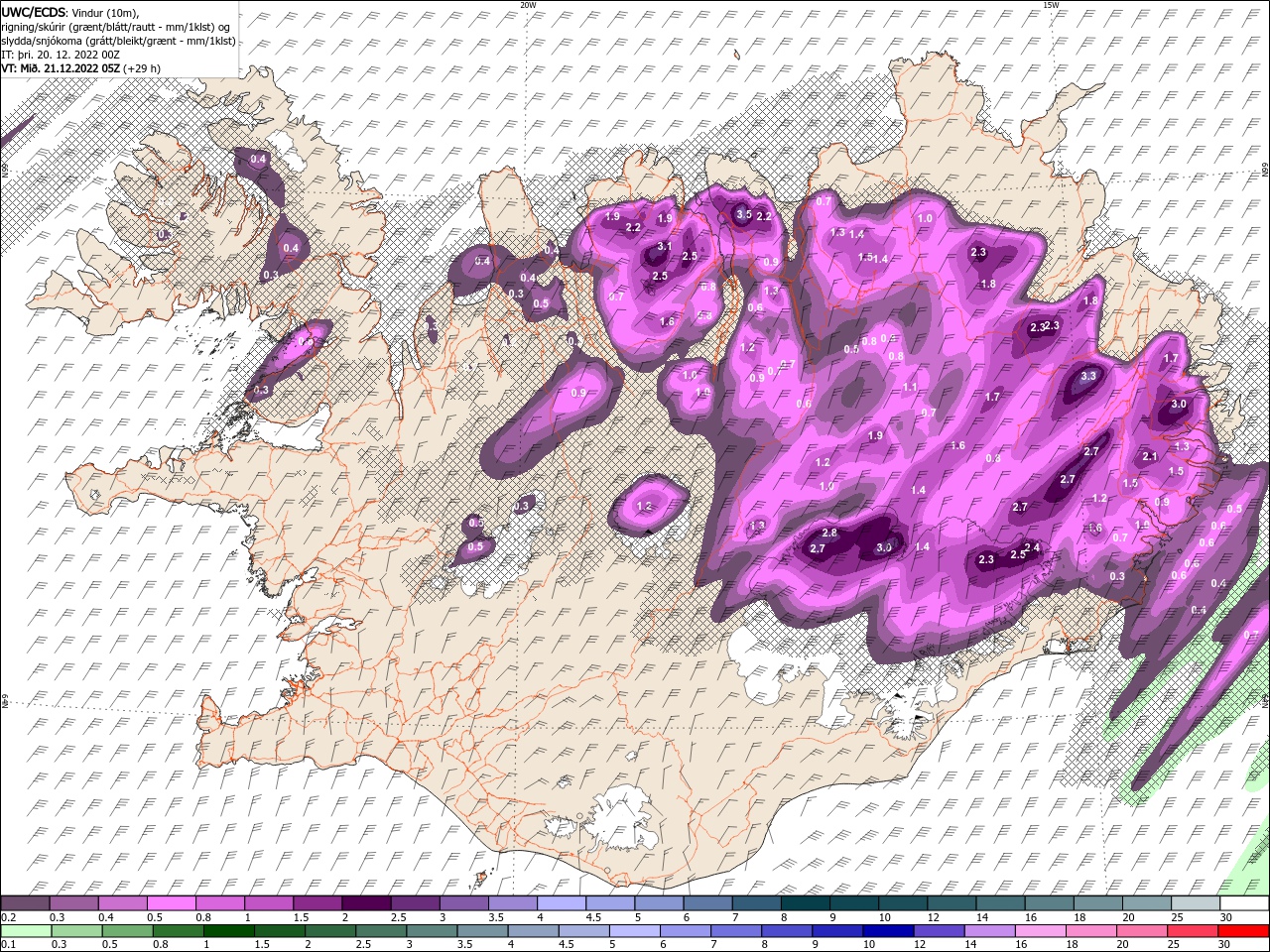Select the 3.3 snowfall value on the map
The image size is (1270, 952).
[1088, 376]
